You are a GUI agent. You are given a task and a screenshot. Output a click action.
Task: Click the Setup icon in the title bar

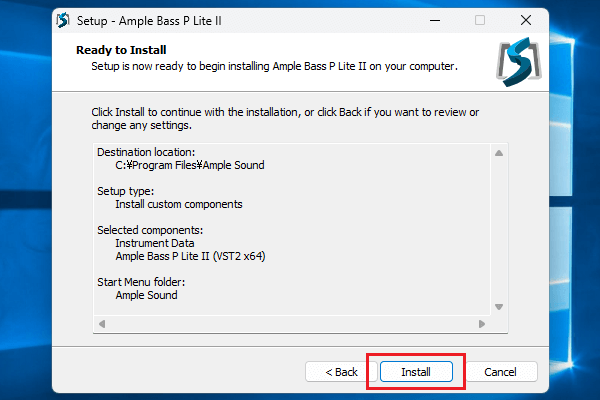coord(63,20)
